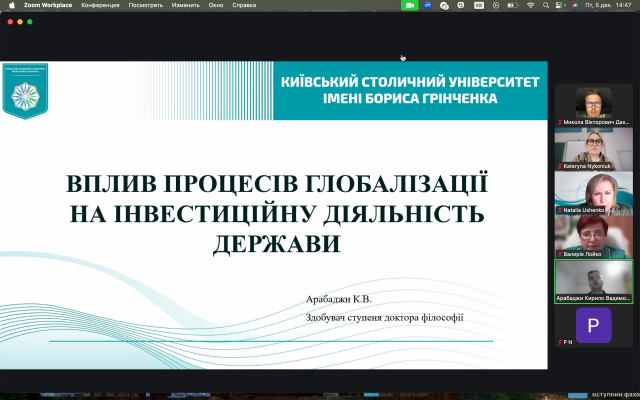Select Микола Вікторович participant video
This screenshot has width=640, height=400.
click(x=593, y=105)
